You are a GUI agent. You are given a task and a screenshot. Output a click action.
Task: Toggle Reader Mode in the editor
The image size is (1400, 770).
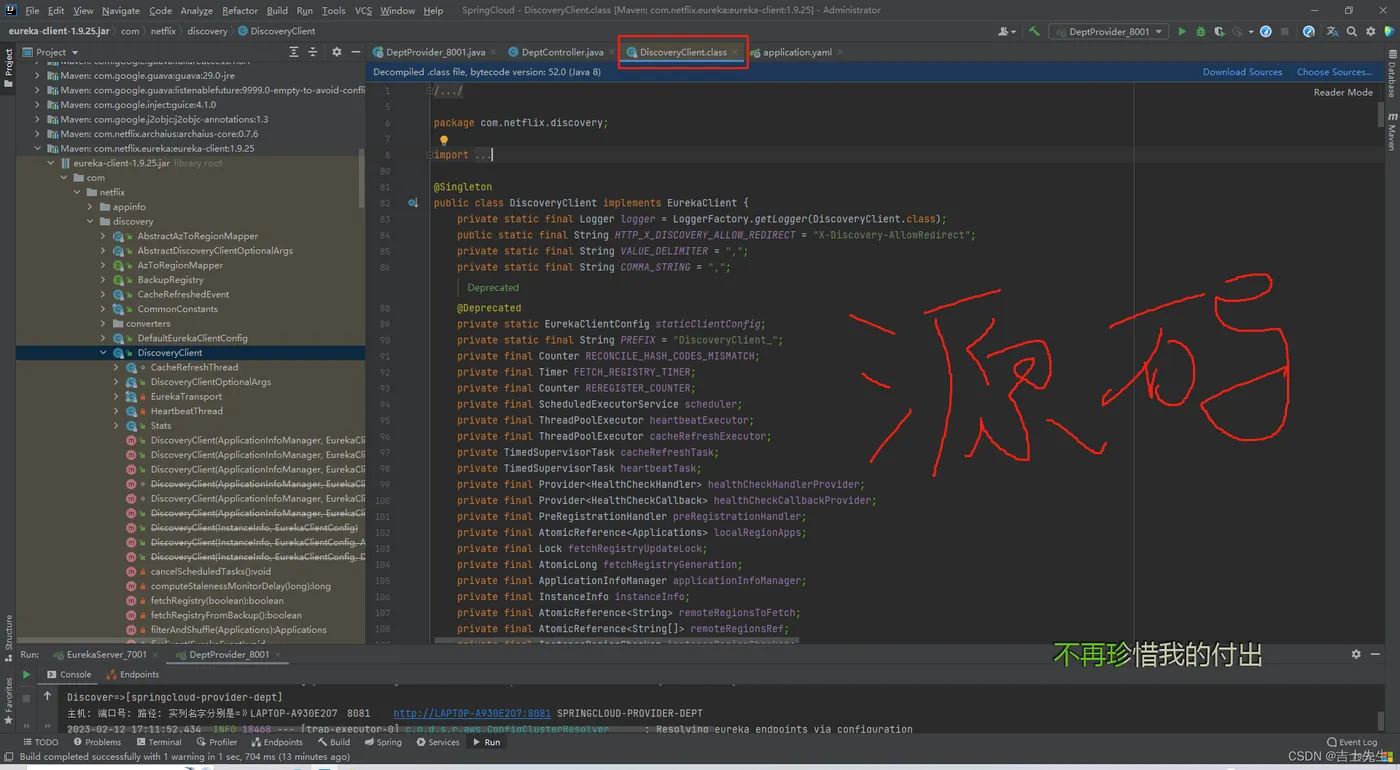coord(1342,92)
